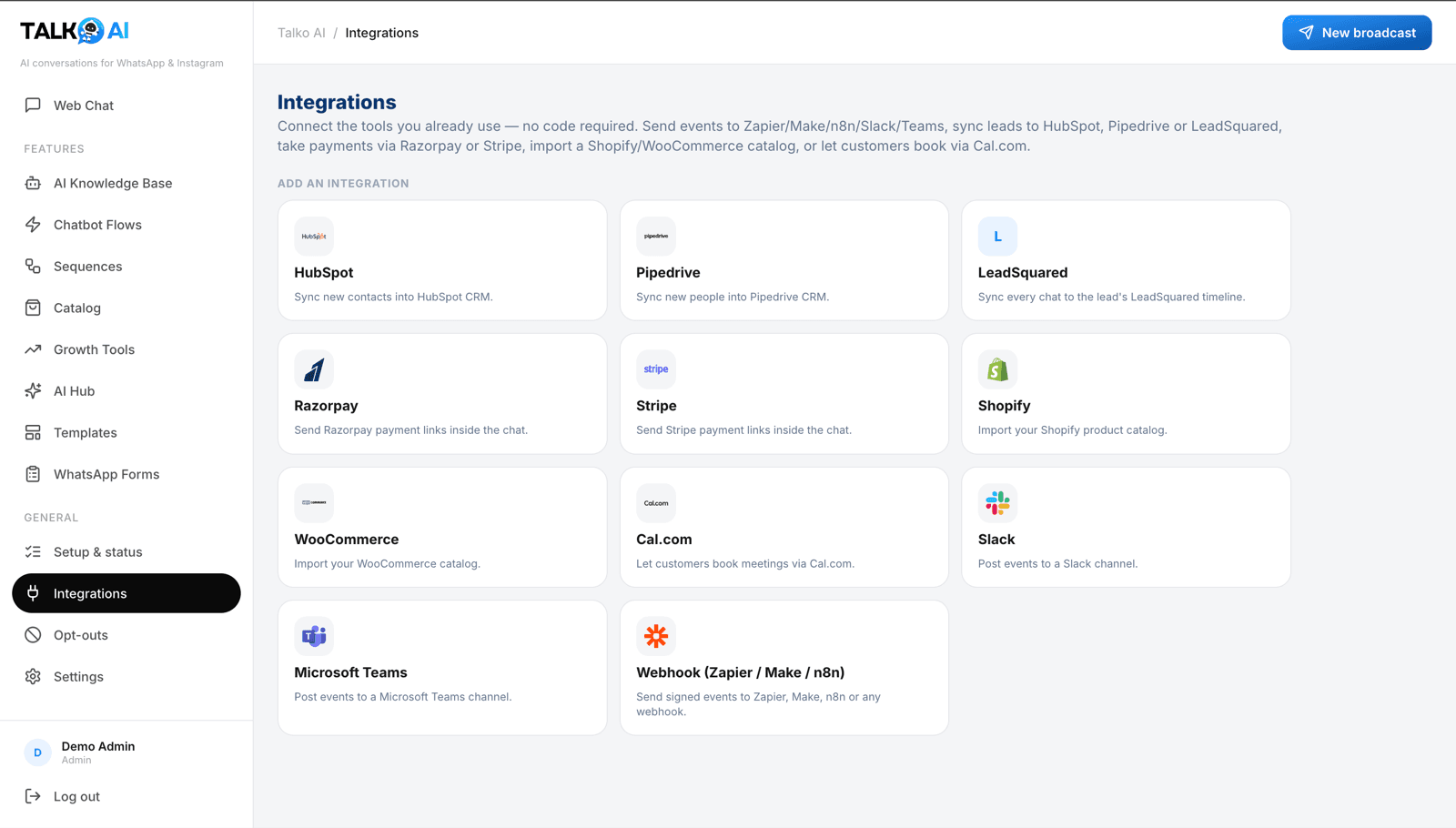Image resolution: width=1456 pixels, height=828 pixels.
Task: Click the Log out label
Action: pyautogui.click(x=76, y=796)
